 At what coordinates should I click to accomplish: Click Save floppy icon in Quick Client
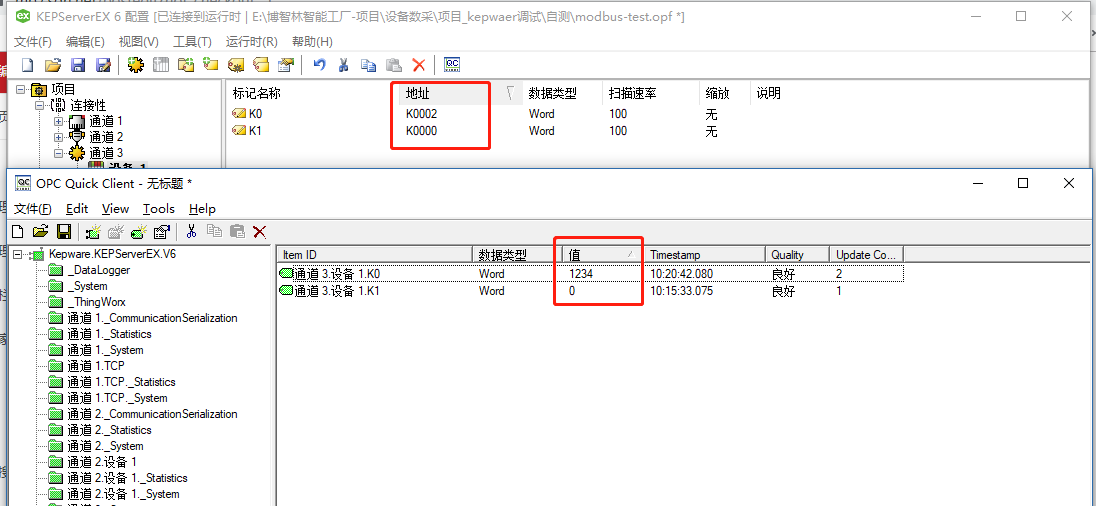[64, 231]
